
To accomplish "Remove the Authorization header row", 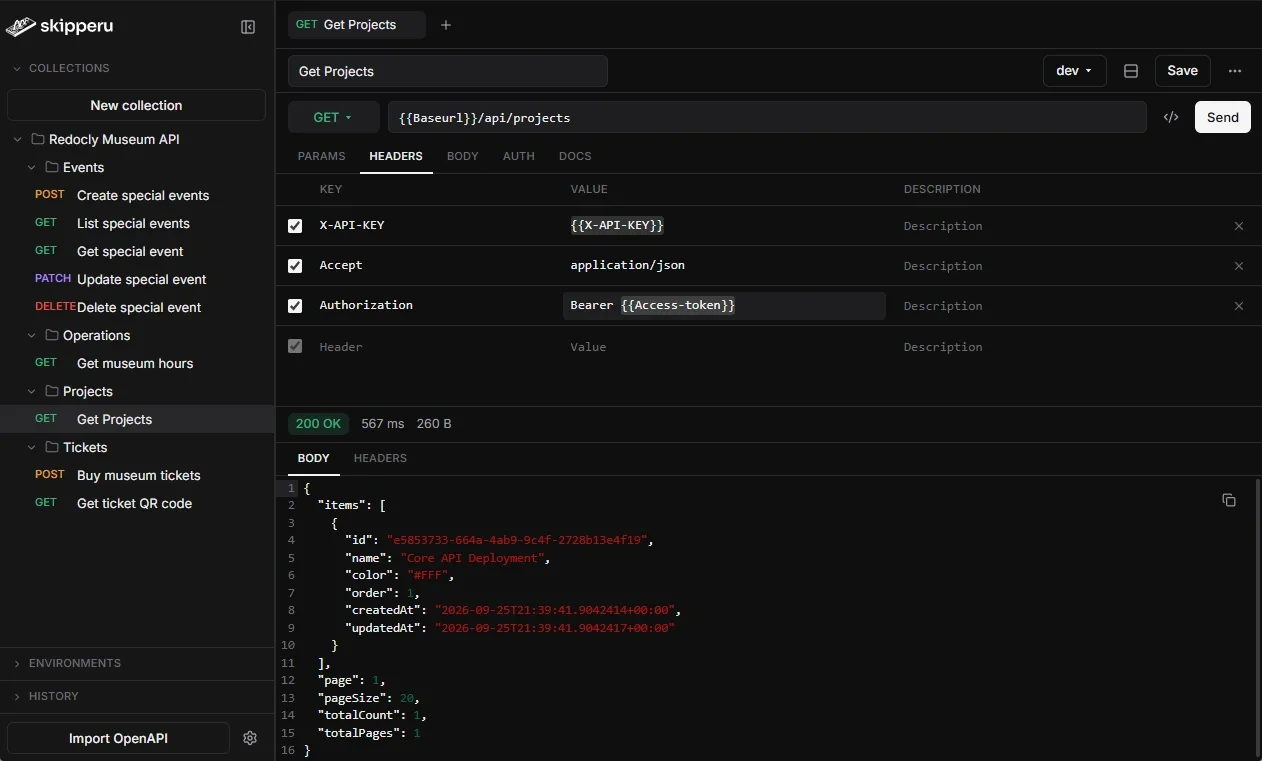I will (x=1239, y=306).
